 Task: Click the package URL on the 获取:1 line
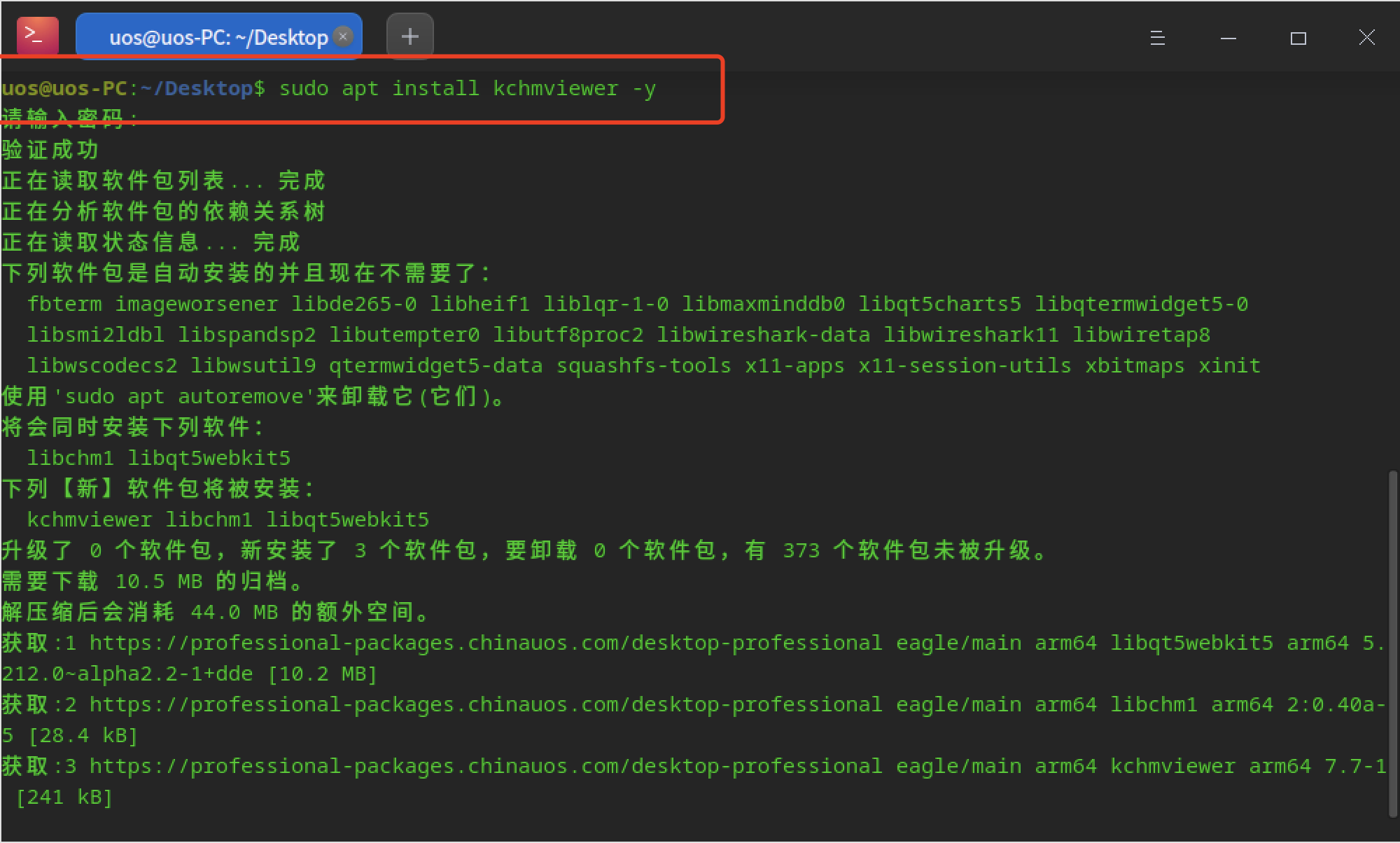pos(485,643)
